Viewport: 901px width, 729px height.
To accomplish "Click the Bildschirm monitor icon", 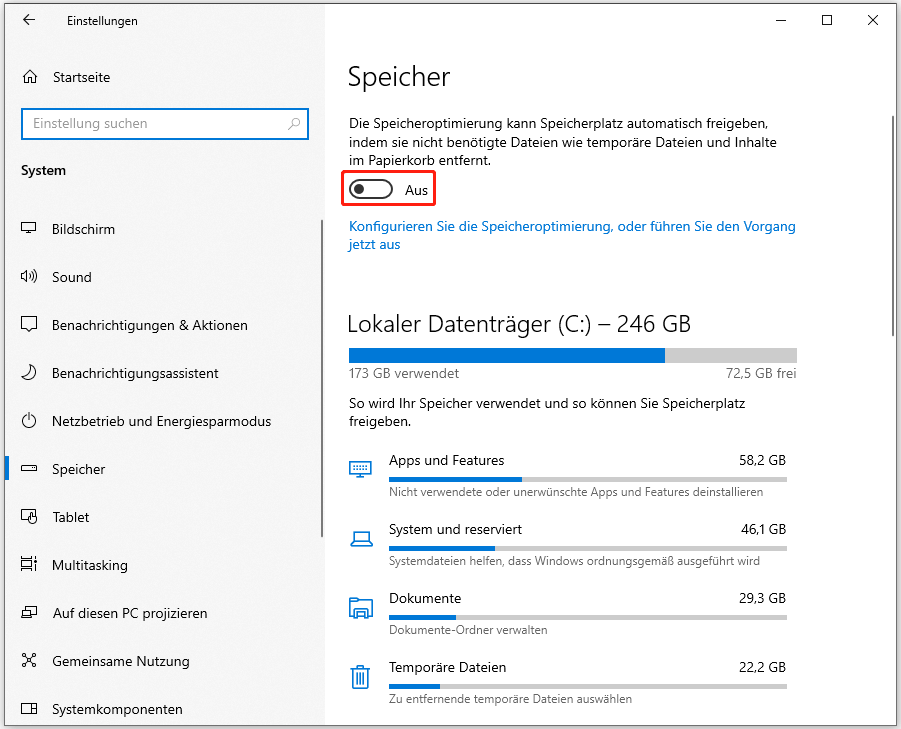I will pos(29,229).
